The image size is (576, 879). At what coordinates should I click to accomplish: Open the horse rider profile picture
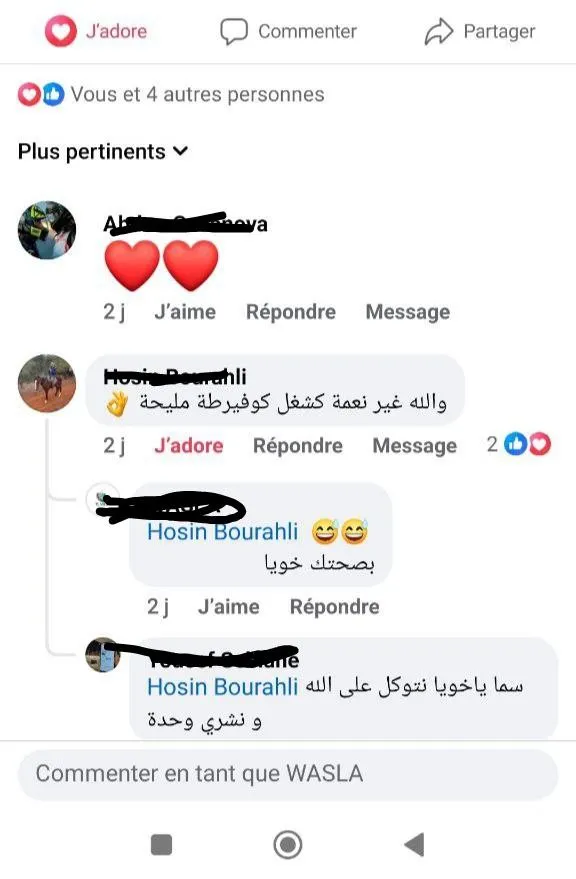tap(47, 383)
